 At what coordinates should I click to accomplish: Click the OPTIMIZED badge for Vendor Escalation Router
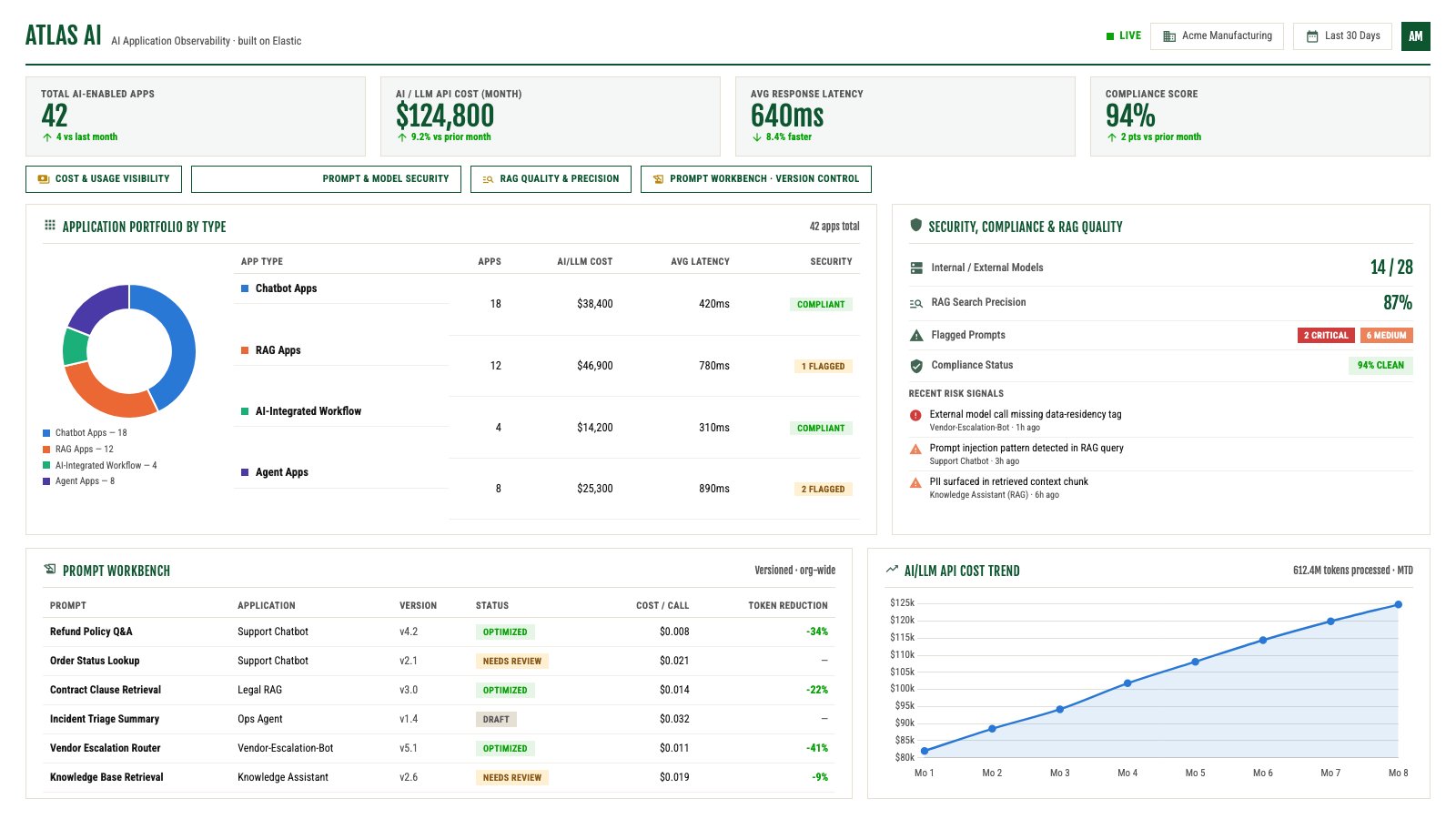coord(505,749)
